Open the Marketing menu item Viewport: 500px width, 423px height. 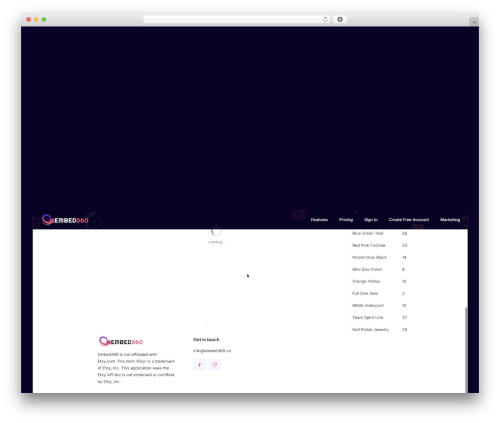pos(450,220)
